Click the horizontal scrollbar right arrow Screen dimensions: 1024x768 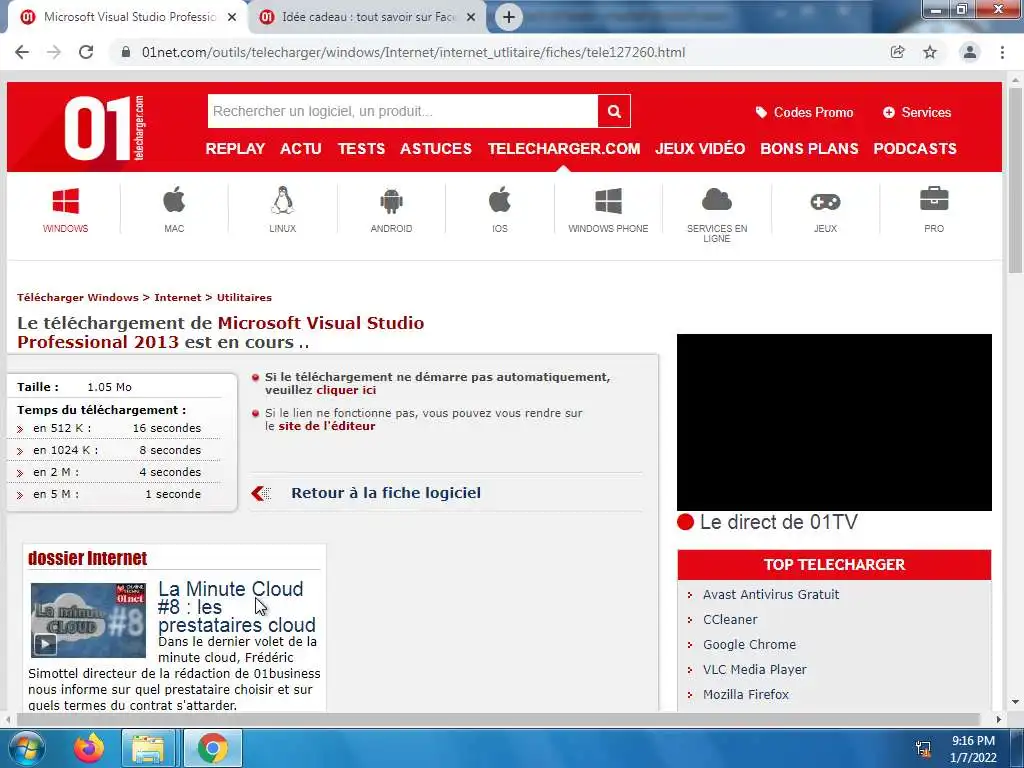[x=999, y=719]
